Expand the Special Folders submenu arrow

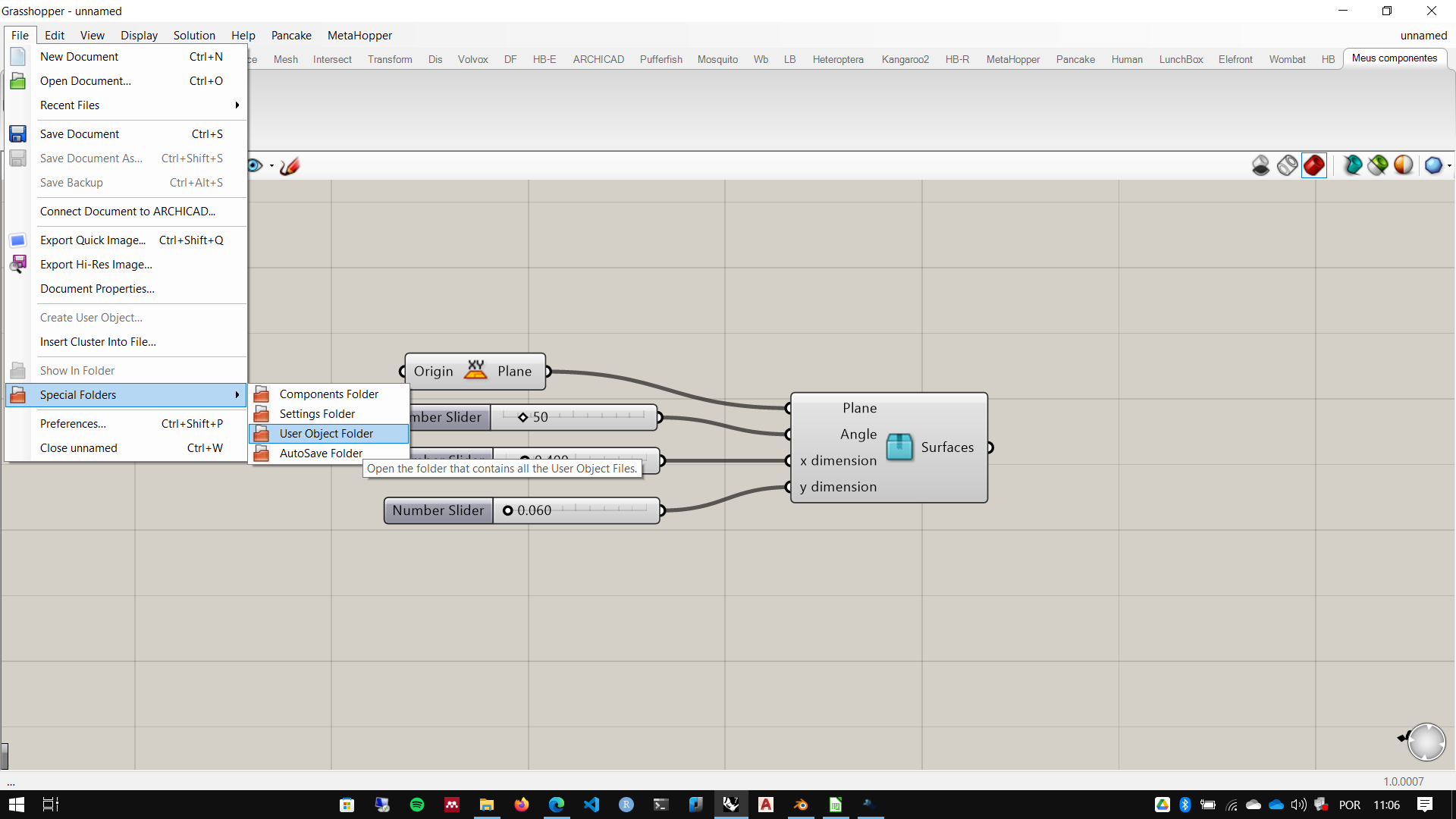point(237,395)
